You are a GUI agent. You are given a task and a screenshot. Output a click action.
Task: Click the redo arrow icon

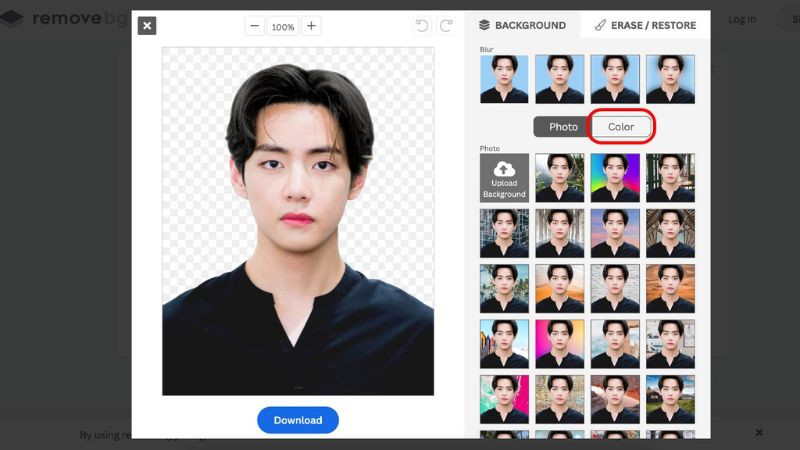[x=446, y=26]
